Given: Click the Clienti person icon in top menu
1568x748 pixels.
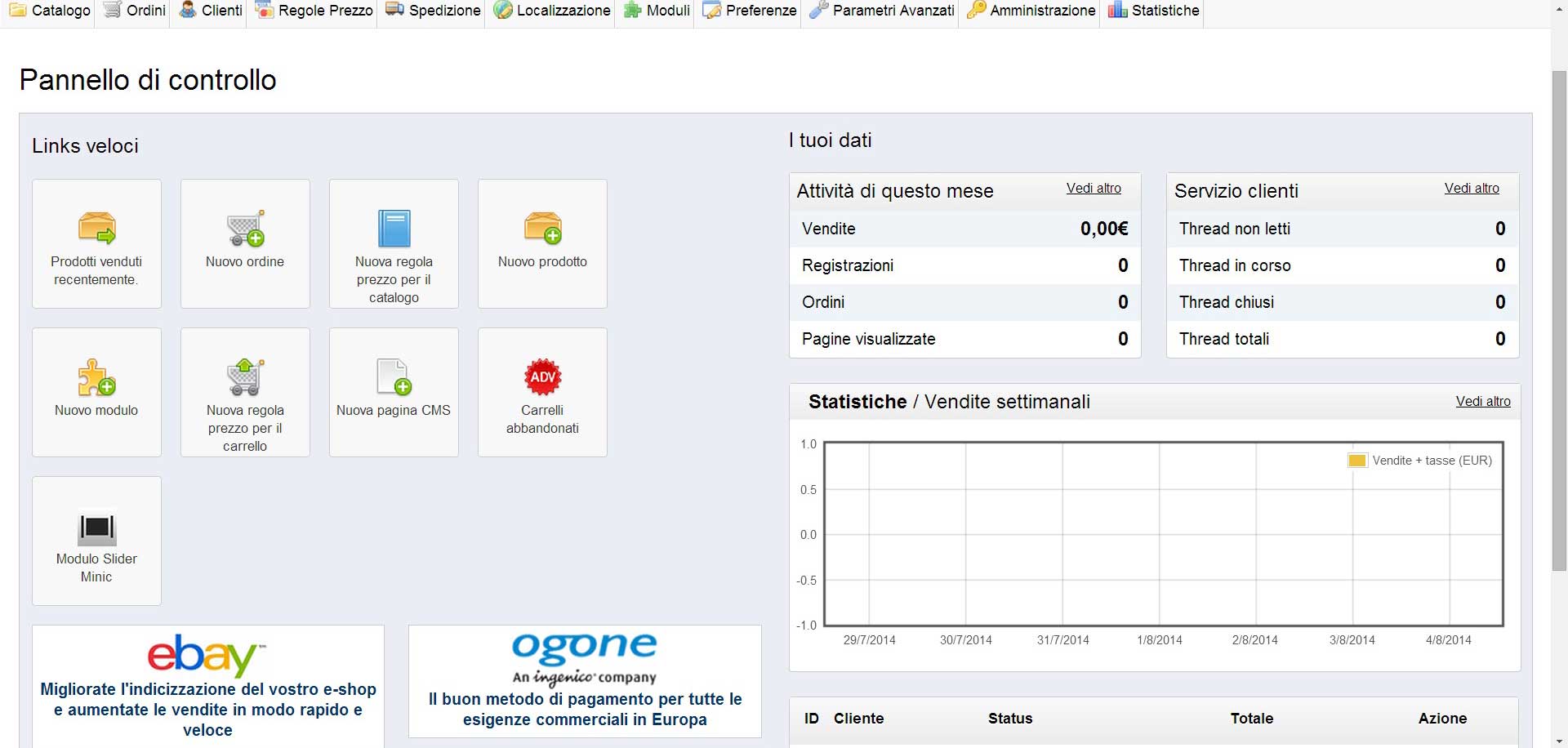Looking at the screenshot, I should pos(188,10).
